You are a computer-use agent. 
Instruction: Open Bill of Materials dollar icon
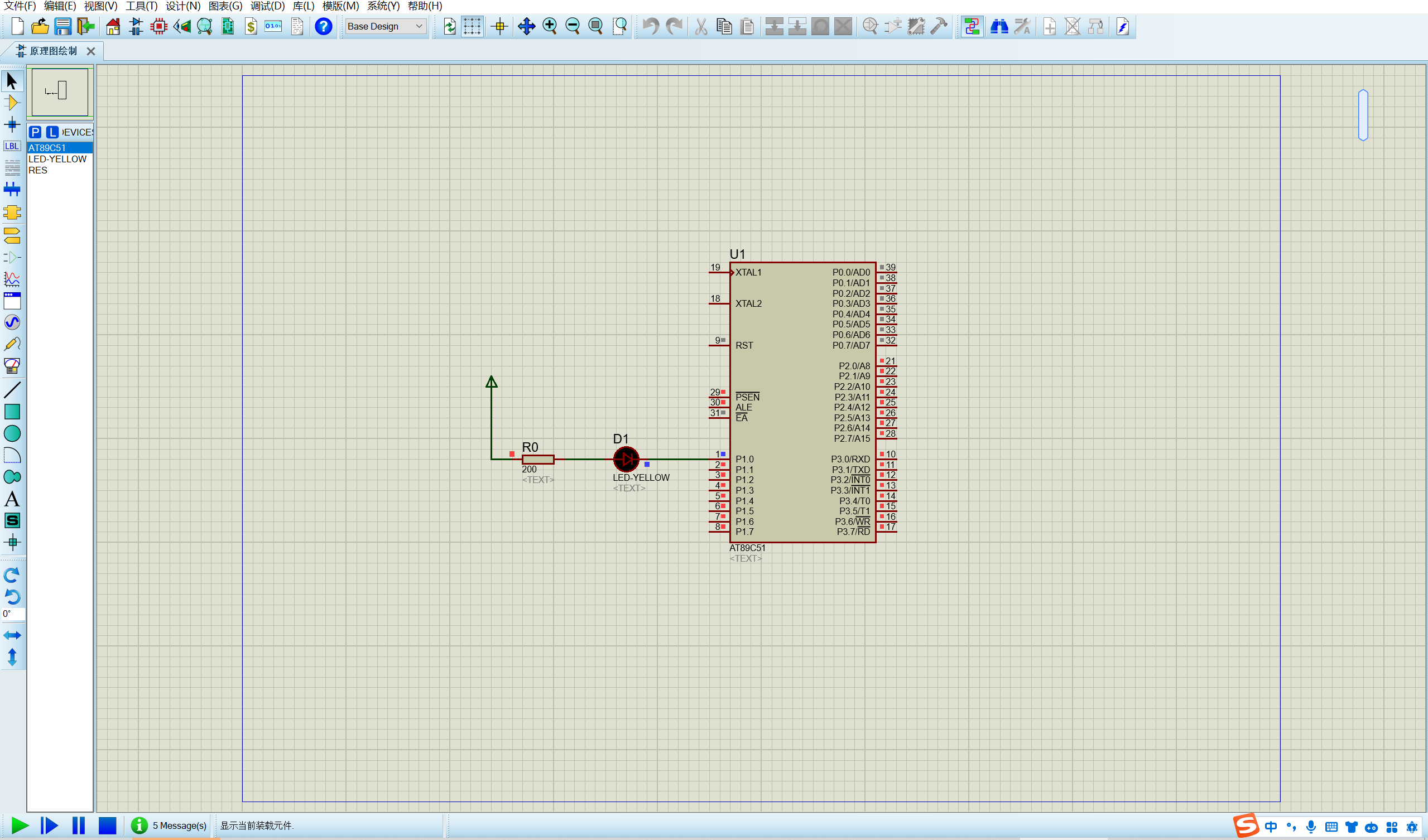[251, 26]
